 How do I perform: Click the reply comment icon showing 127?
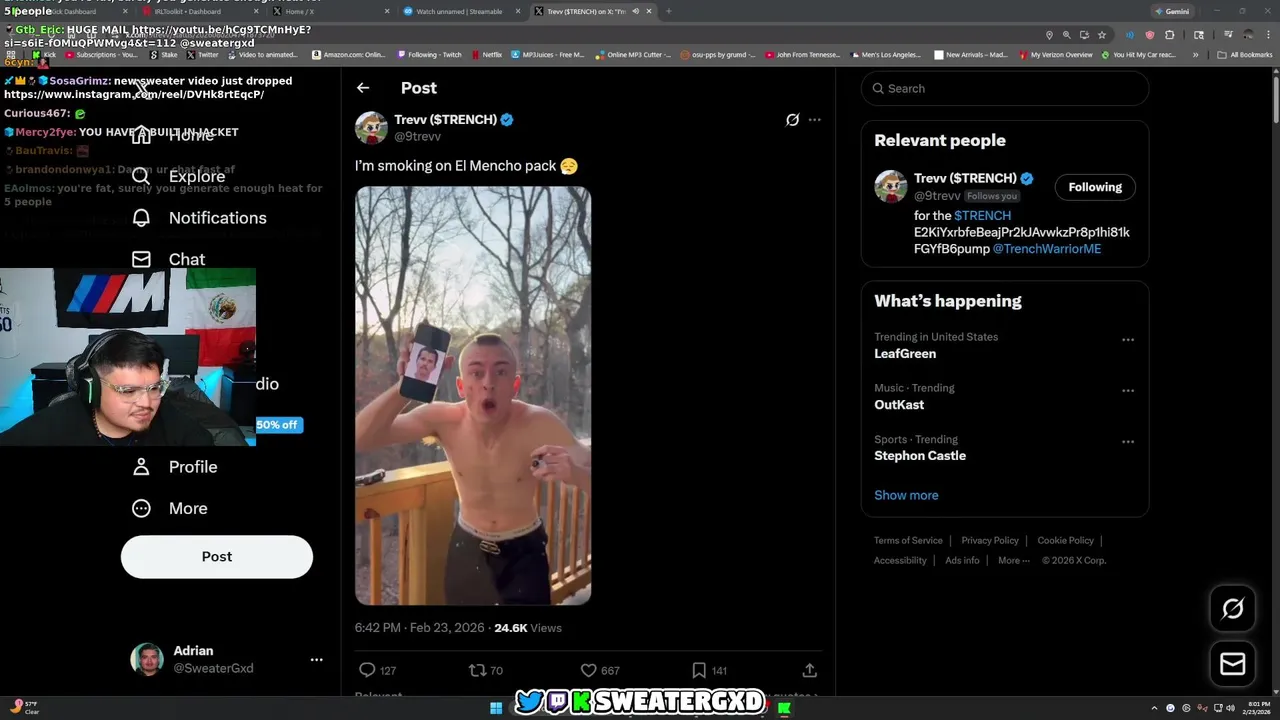pyautogui.click(x=367, y=670)
